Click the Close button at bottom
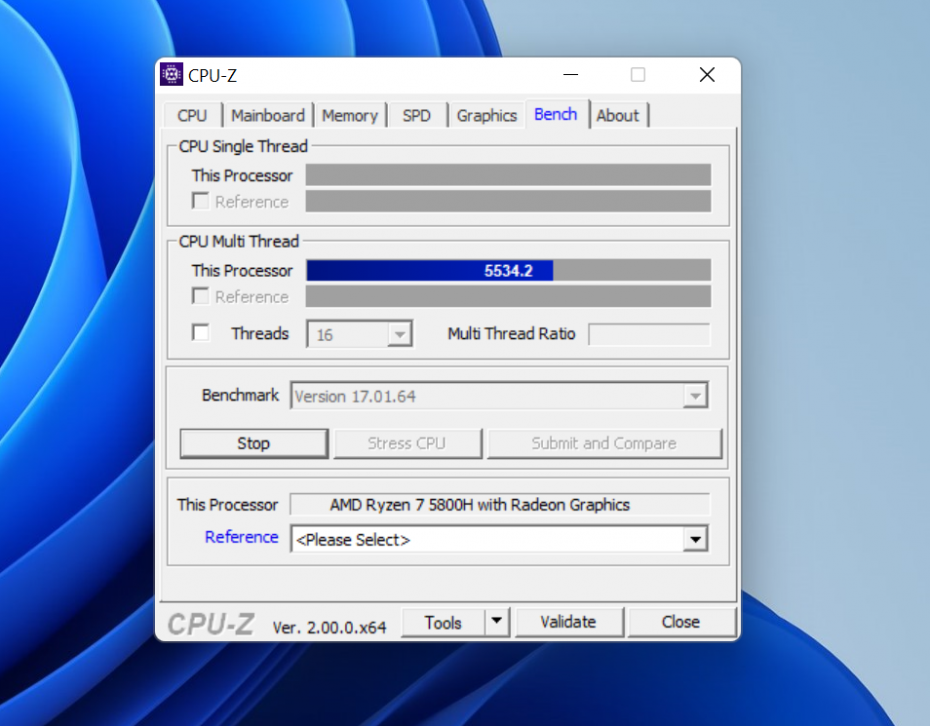This screenshot has height=726, width=930. pyautogui.click(x=681, y=622)
